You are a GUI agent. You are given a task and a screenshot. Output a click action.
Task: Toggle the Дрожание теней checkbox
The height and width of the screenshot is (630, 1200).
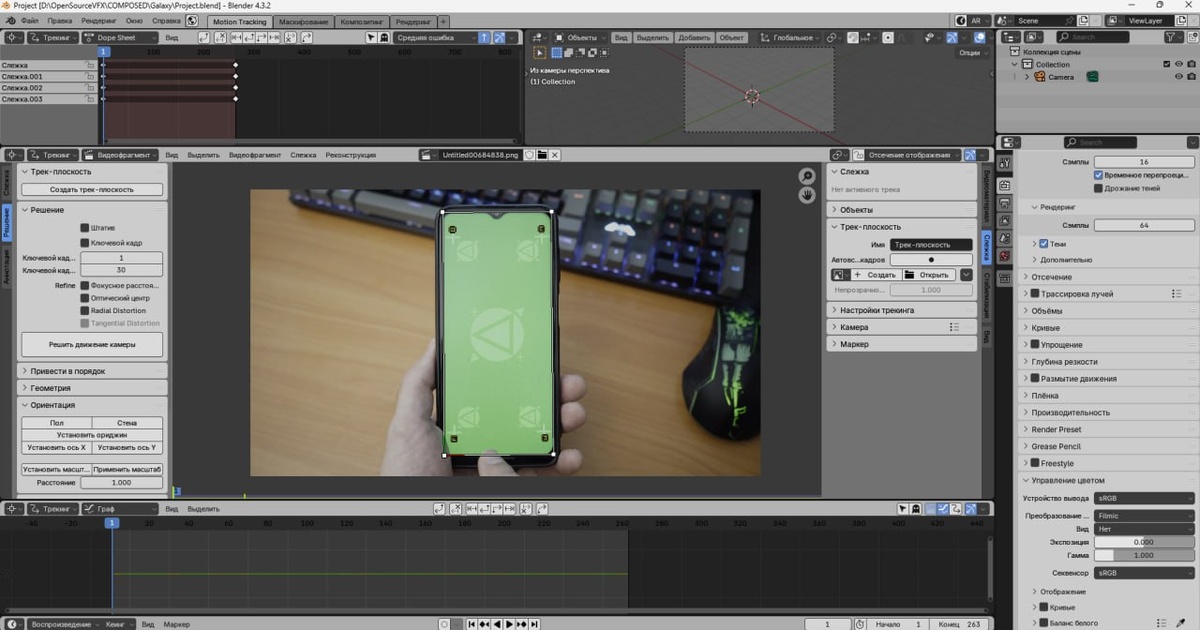[1098, 188]
